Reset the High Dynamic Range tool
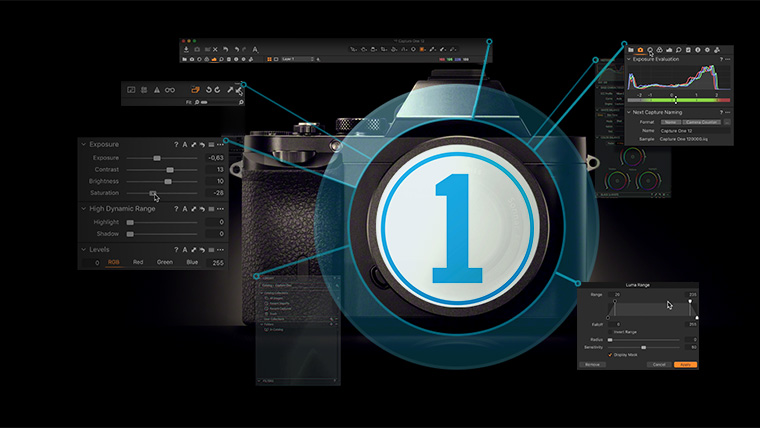The width and height of the screenshot is (760, 428). click(x=202, y=209)
